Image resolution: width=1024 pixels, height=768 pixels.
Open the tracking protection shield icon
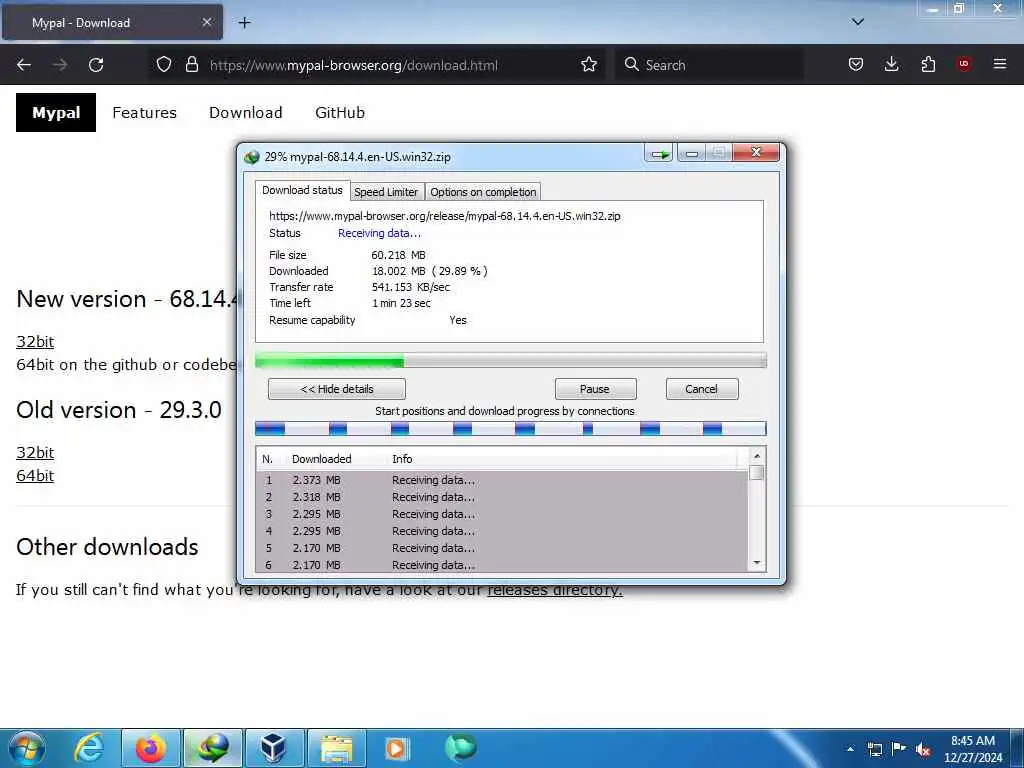[164, 64]
